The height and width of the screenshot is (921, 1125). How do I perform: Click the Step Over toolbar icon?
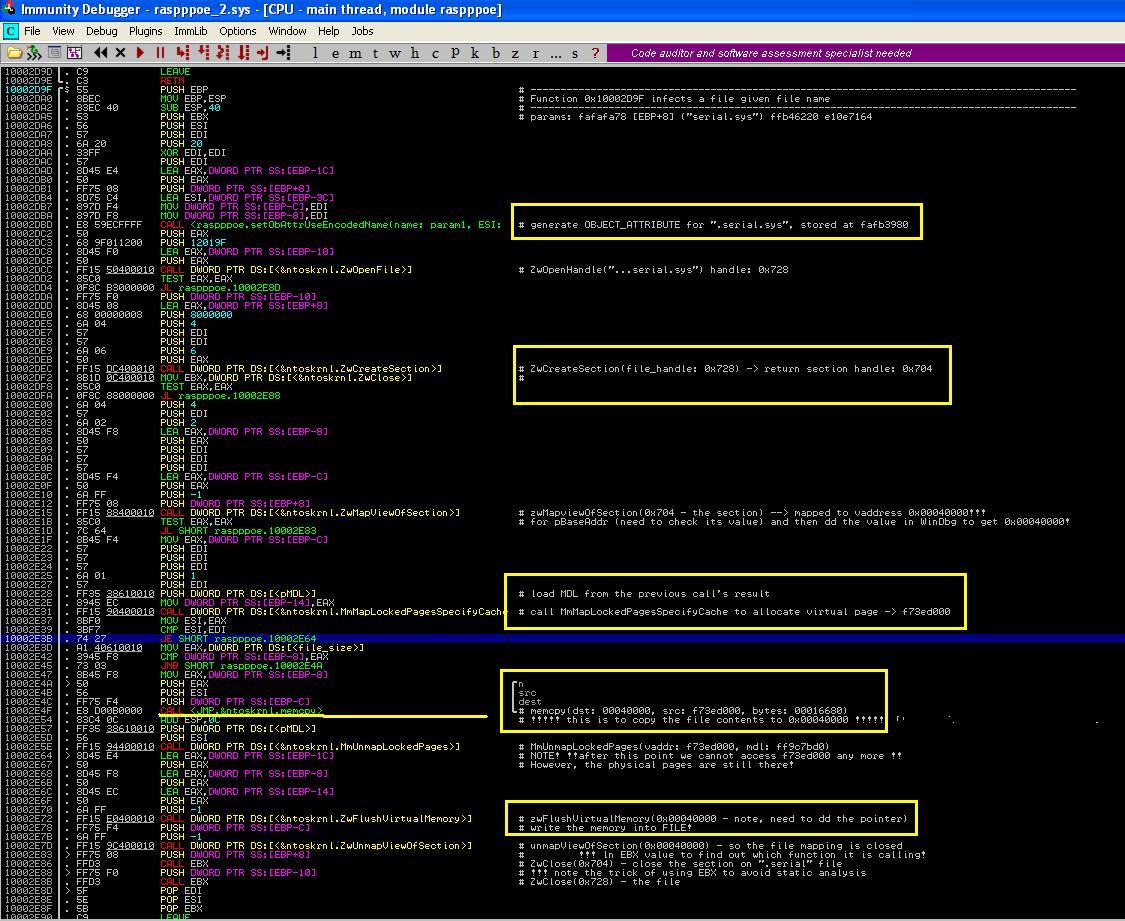tap(204, 53)
